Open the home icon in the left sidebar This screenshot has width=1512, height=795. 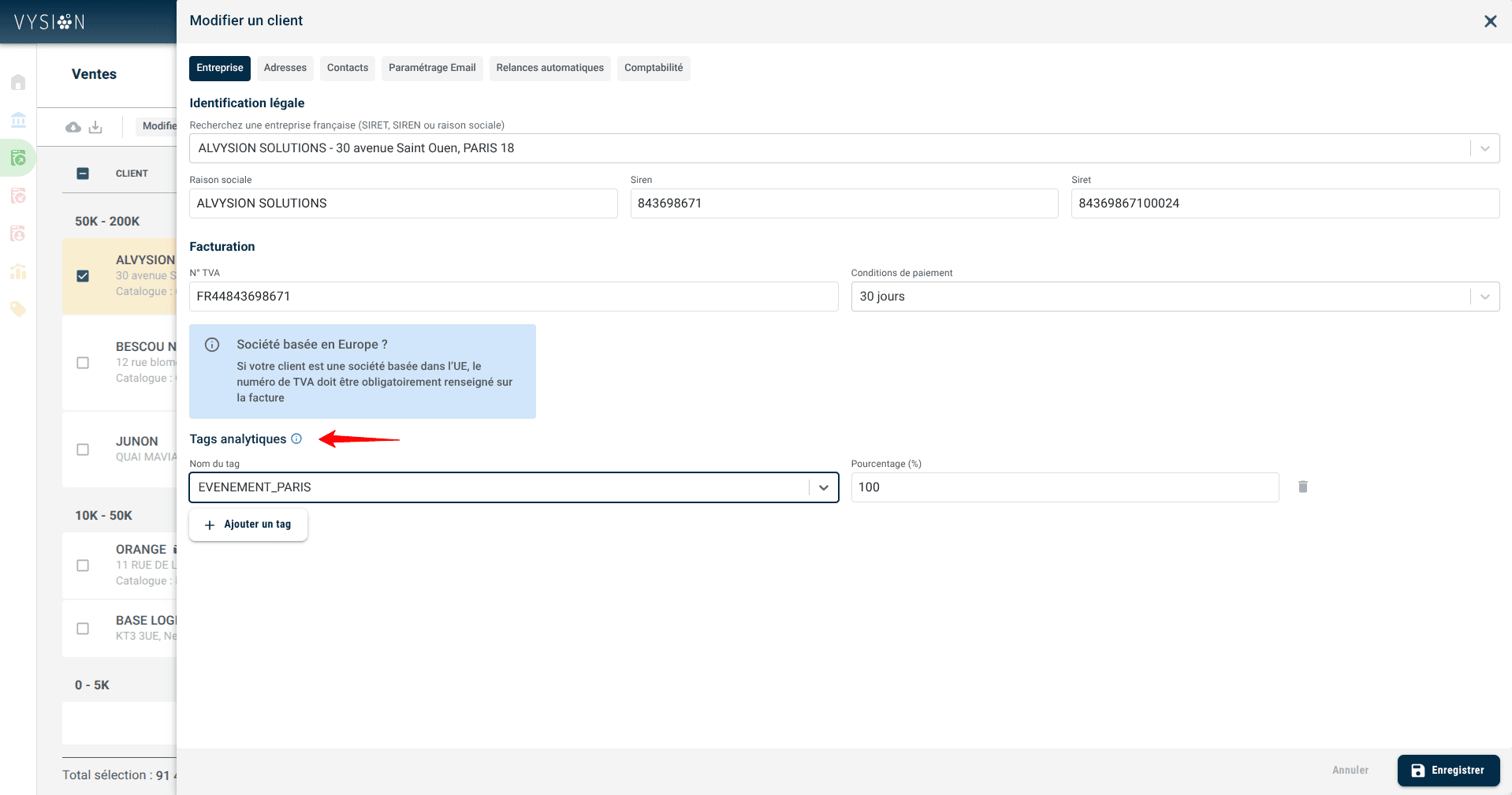click(18, 82)
